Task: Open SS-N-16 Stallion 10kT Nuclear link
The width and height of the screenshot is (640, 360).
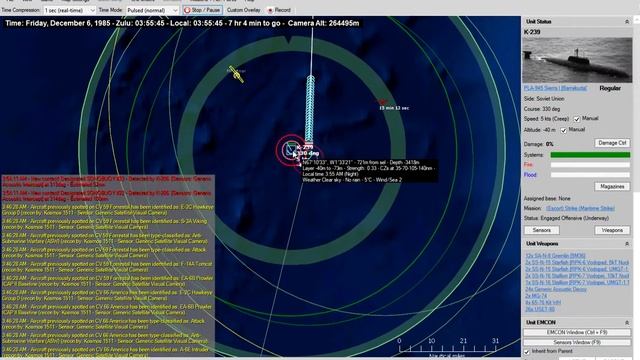Action: point(577,276)
